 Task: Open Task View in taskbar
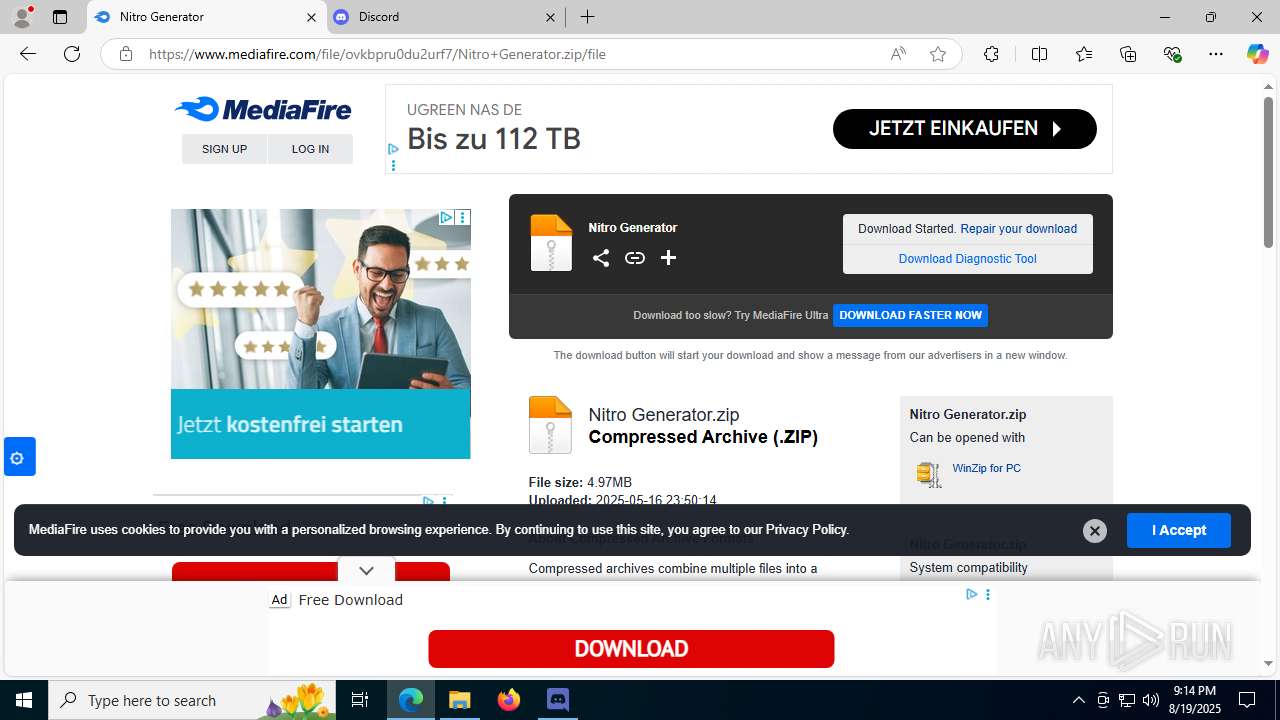click(360, 700)
